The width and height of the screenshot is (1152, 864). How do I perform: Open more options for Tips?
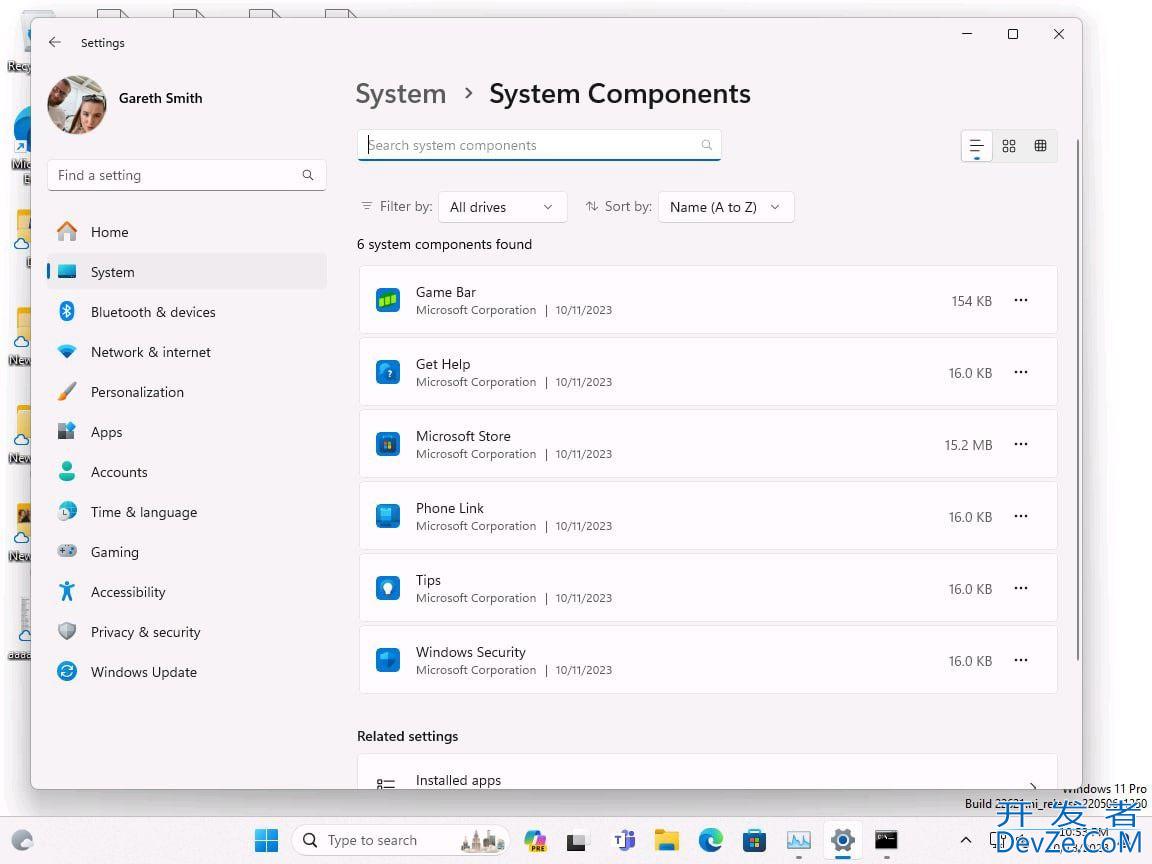[x=1020, y=588]
